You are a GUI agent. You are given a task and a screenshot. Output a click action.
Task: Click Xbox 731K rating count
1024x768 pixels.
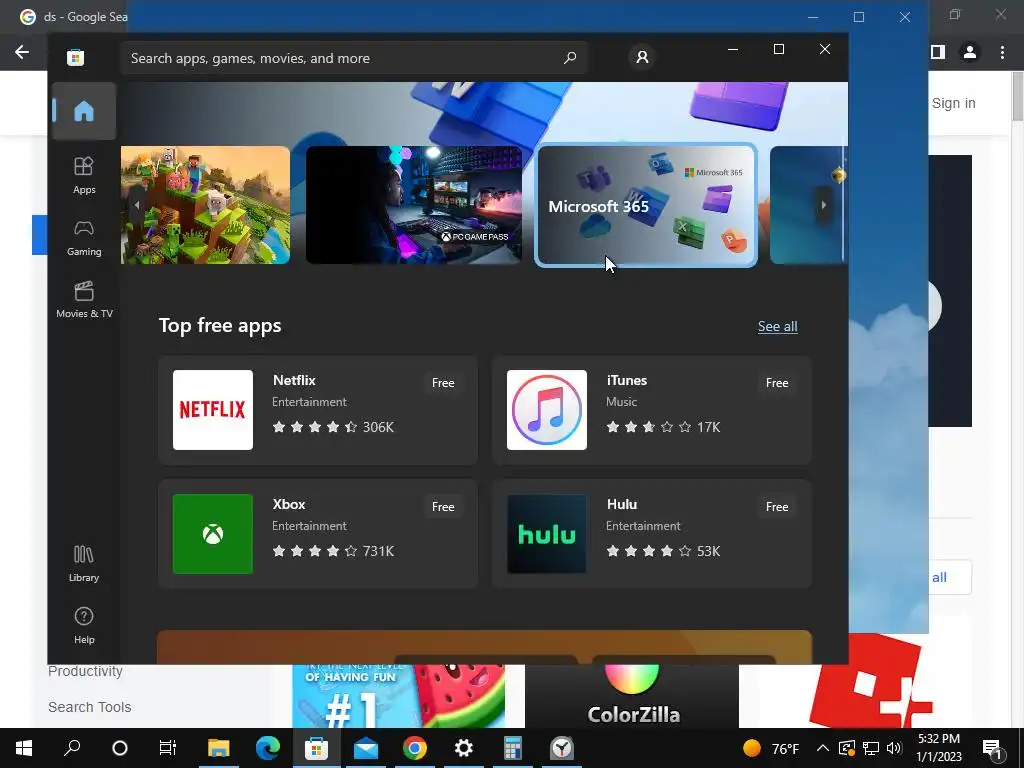(x=378, y=551)
